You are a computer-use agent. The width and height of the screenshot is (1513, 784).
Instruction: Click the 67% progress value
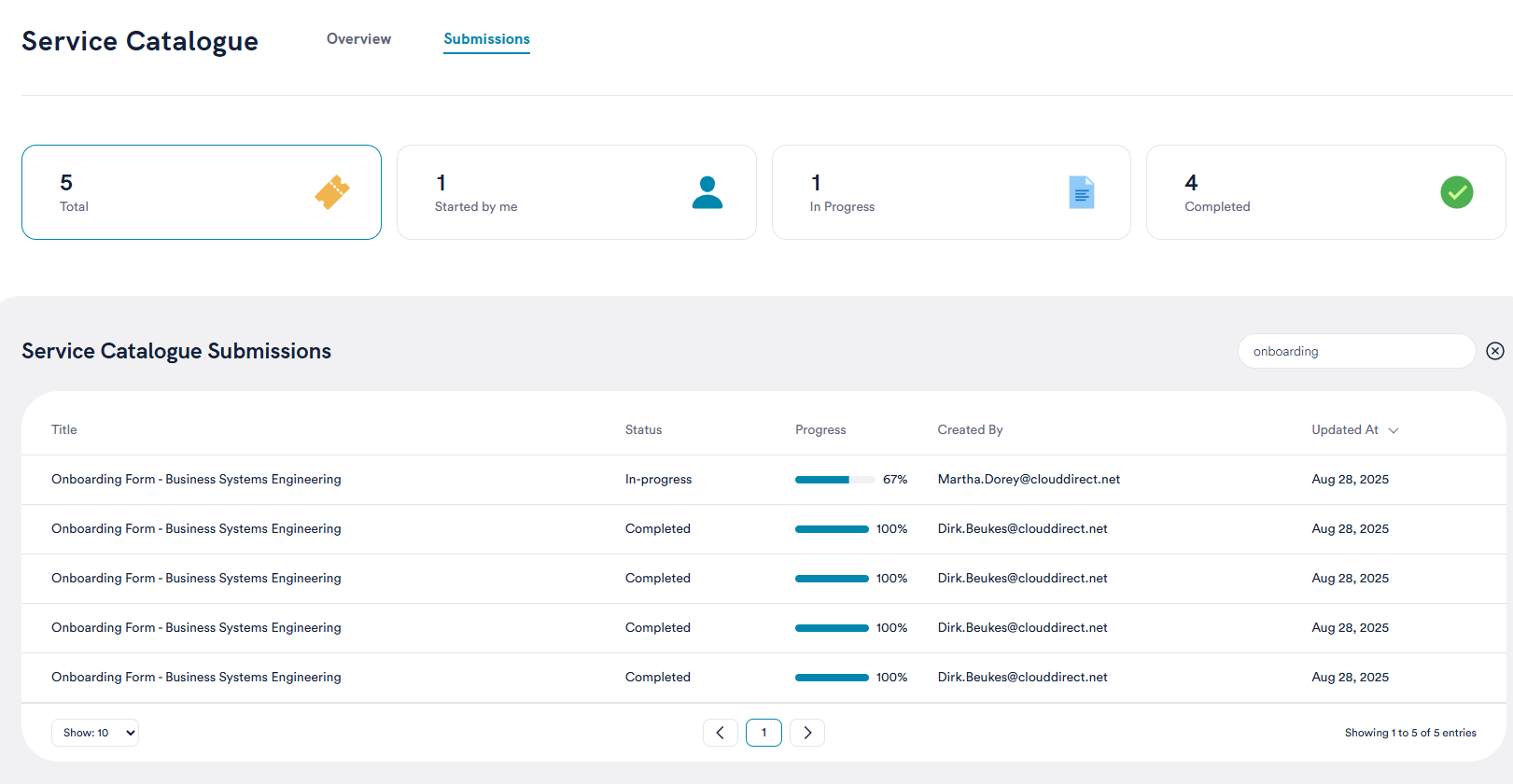pos(895,480)
